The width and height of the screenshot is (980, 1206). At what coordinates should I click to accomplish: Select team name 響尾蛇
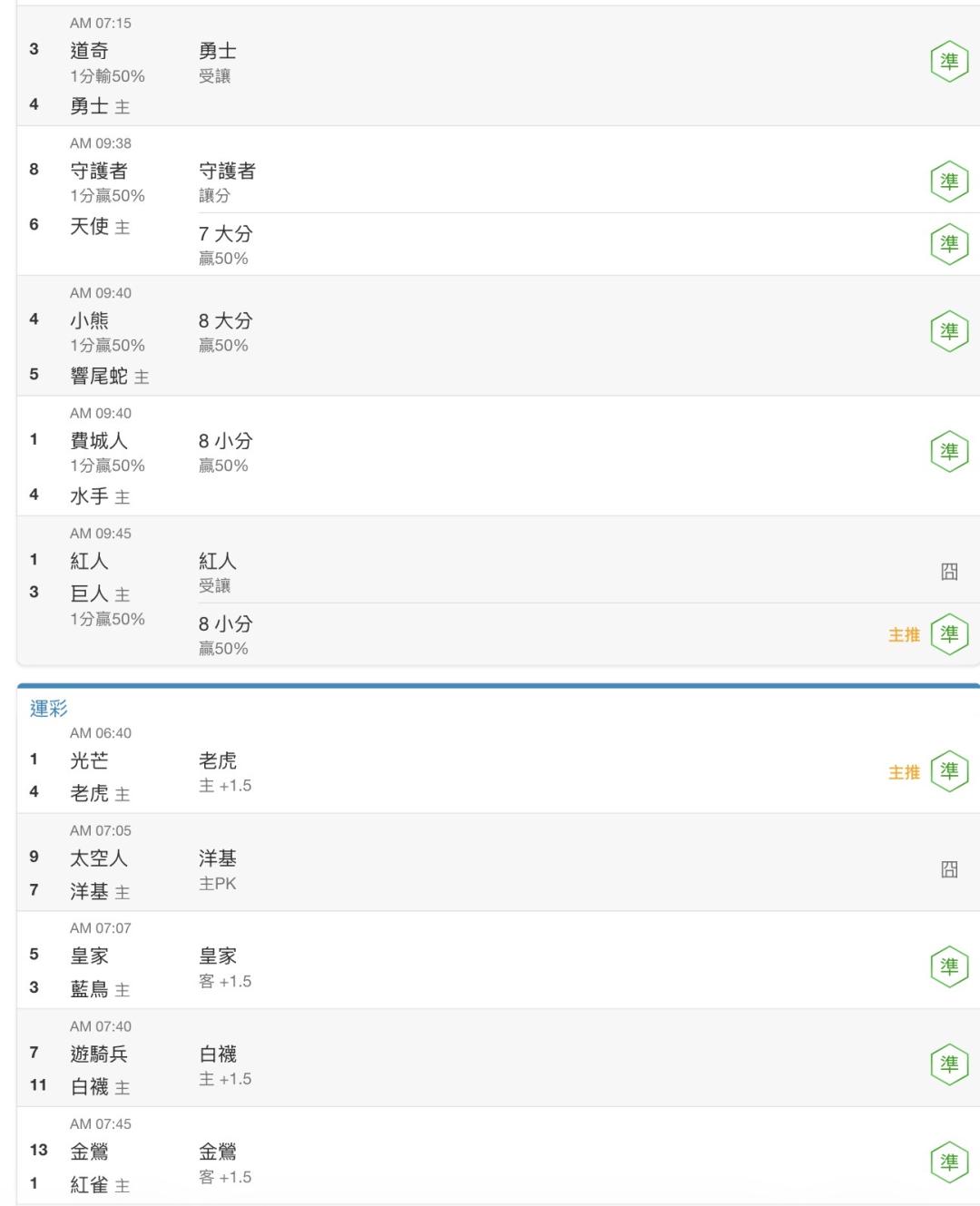pos(99,376)
